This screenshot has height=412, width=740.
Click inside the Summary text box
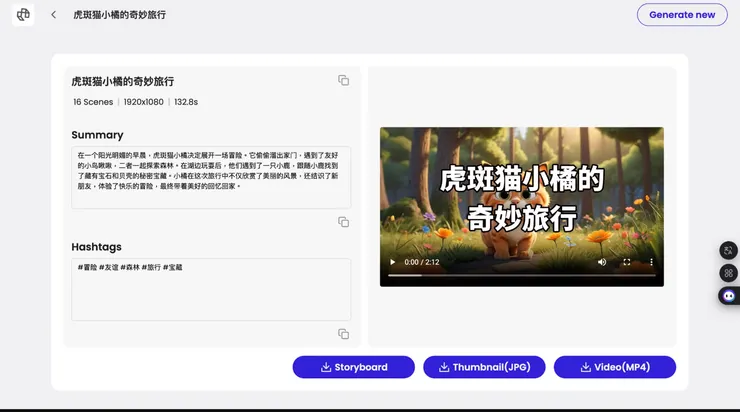click(x=211, y=177)
